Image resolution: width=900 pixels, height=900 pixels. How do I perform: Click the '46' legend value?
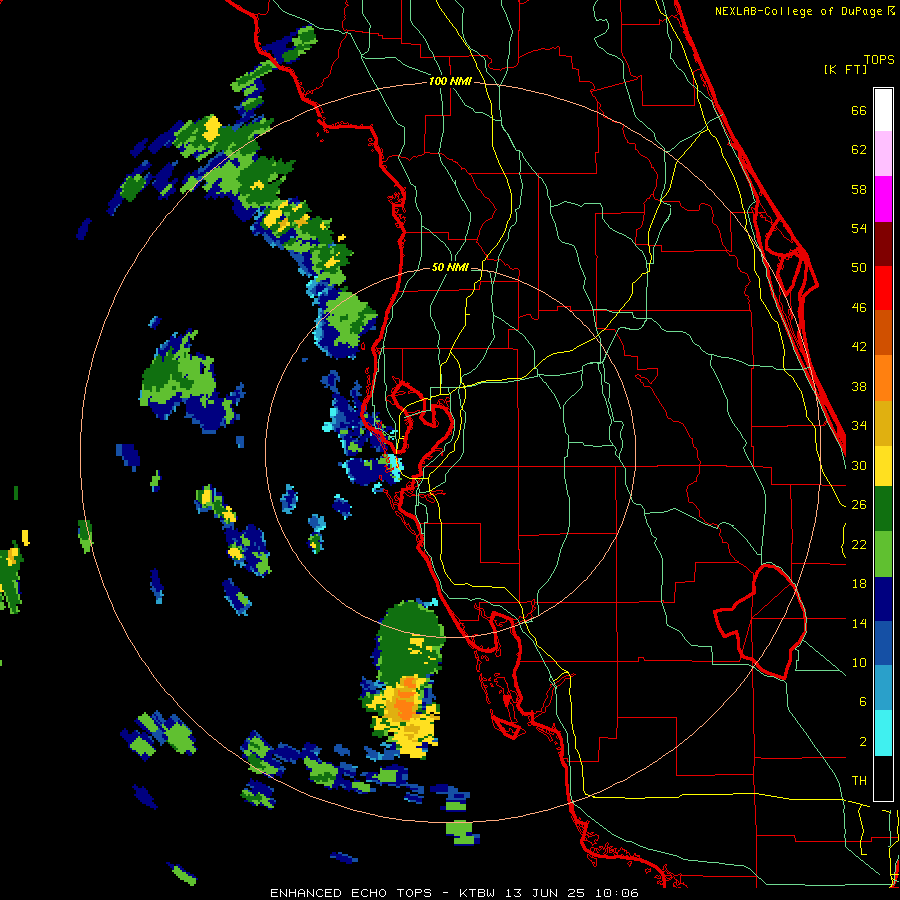[859, 308]
